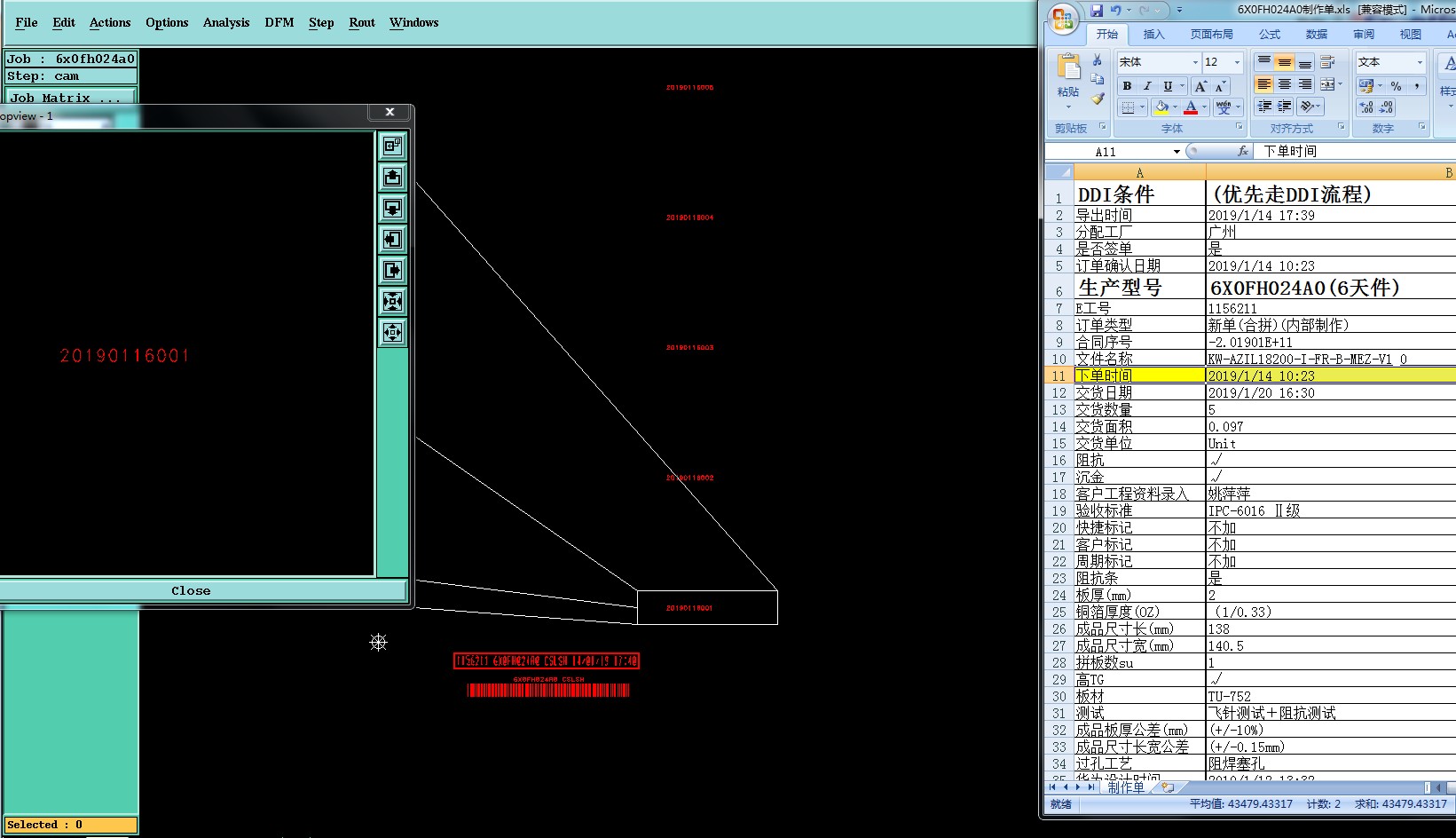Click the Increase Decimal icon
The image size is (1456, 838).
[1366, 107]
